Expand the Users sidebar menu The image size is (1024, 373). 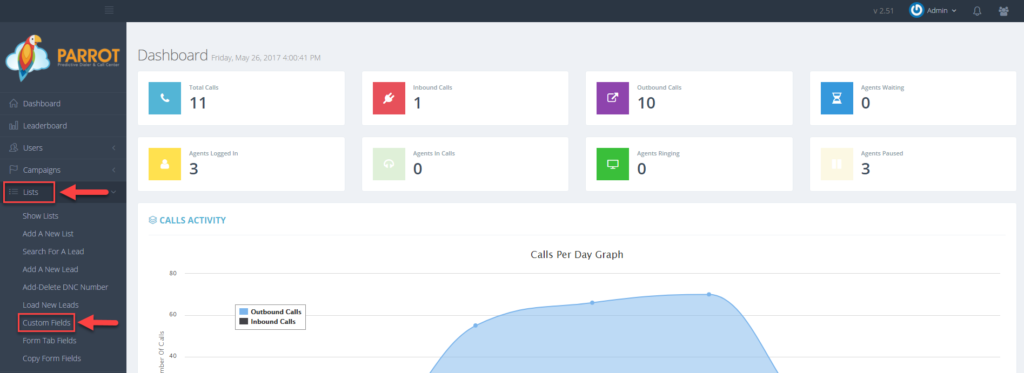click(x=63, y=148)
